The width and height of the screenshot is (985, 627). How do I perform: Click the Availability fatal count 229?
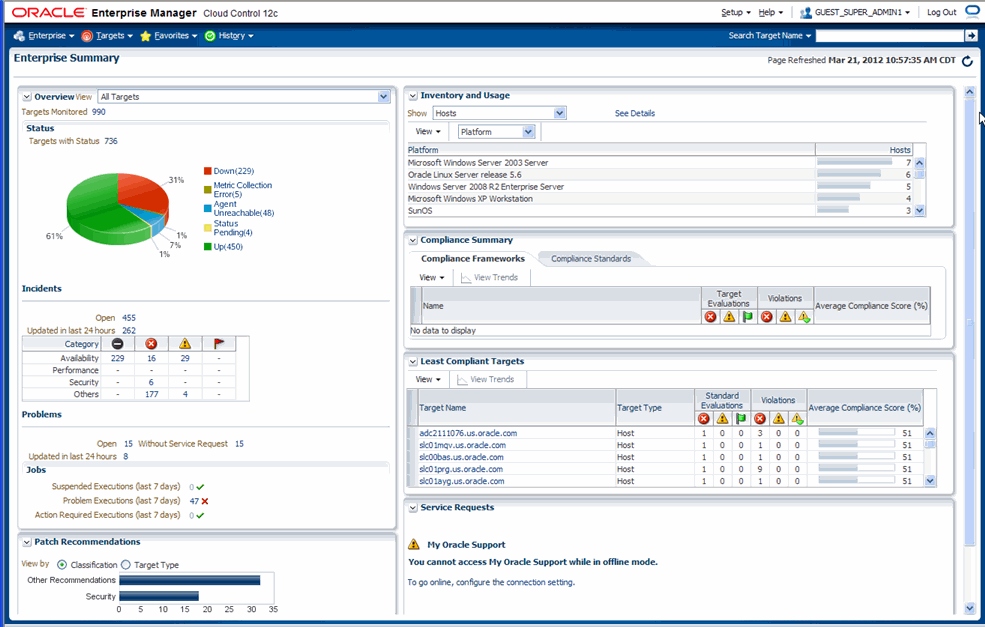coord(117,358)
